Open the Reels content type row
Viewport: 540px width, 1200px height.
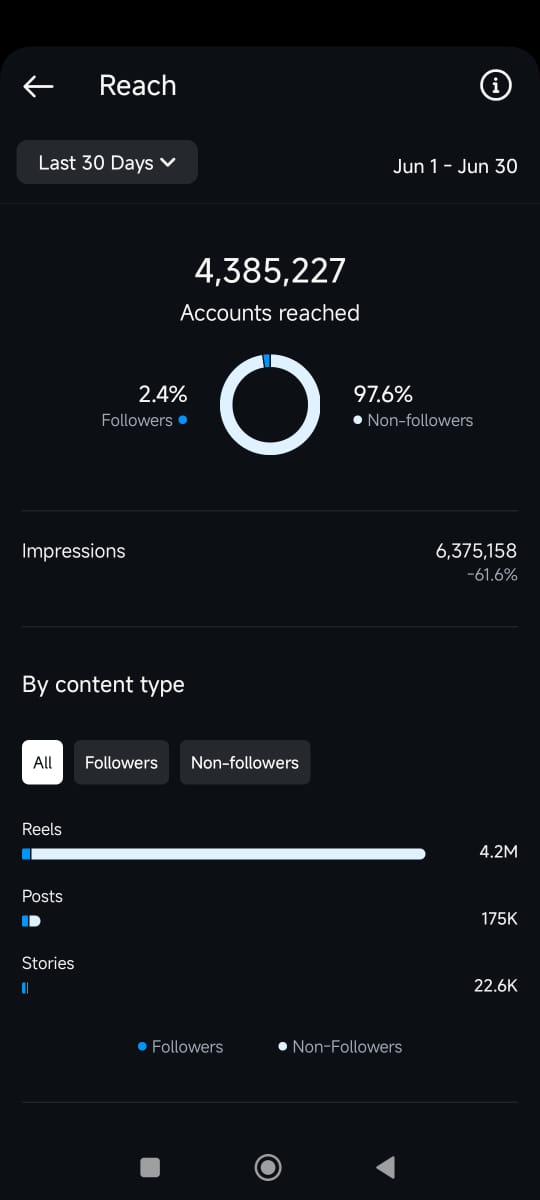click(270, 842)
